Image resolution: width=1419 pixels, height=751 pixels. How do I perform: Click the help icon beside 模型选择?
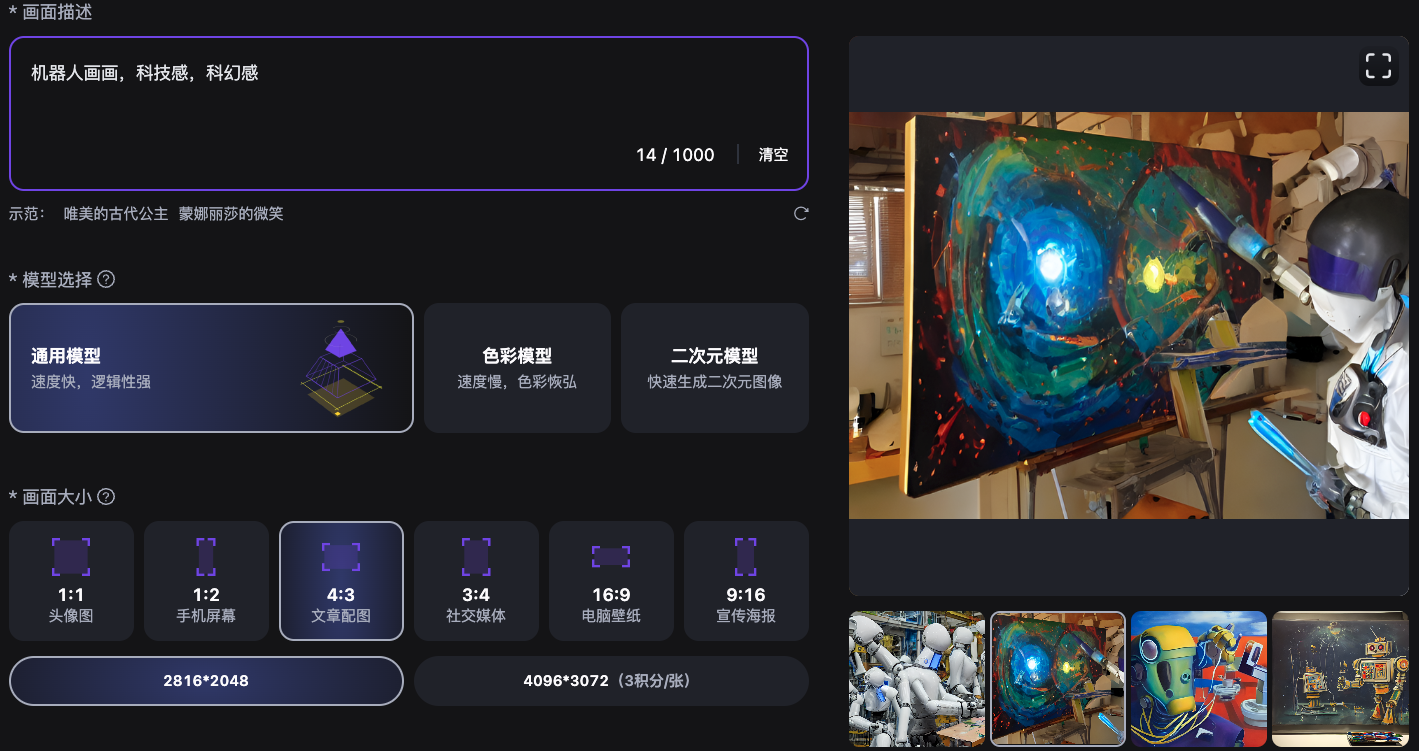[105, 279]
